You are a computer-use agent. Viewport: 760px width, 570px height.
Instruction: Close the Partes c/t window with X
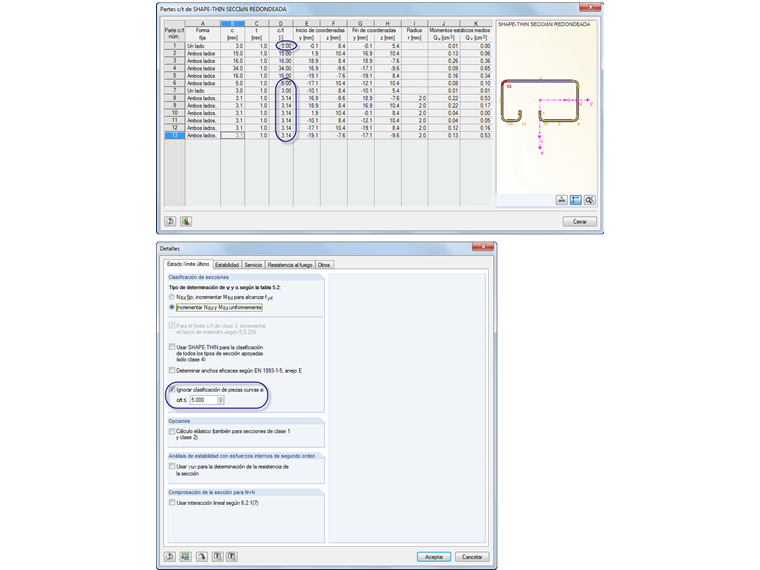click(x=590, y=7)
